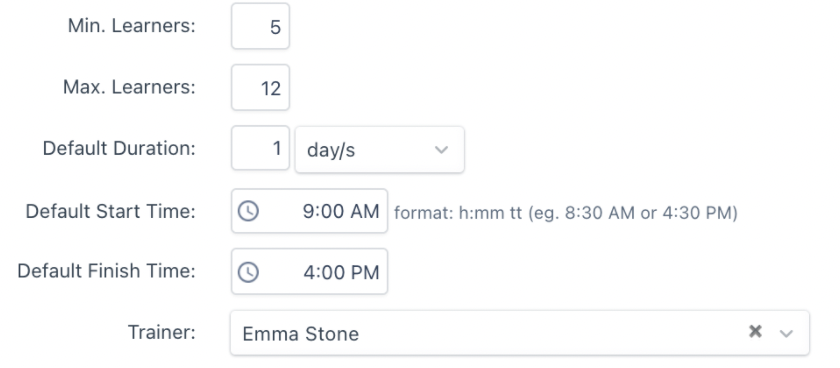Click the Min. Learners label
The width and height of the screenshot is (840, 368).
coord(132,26)
